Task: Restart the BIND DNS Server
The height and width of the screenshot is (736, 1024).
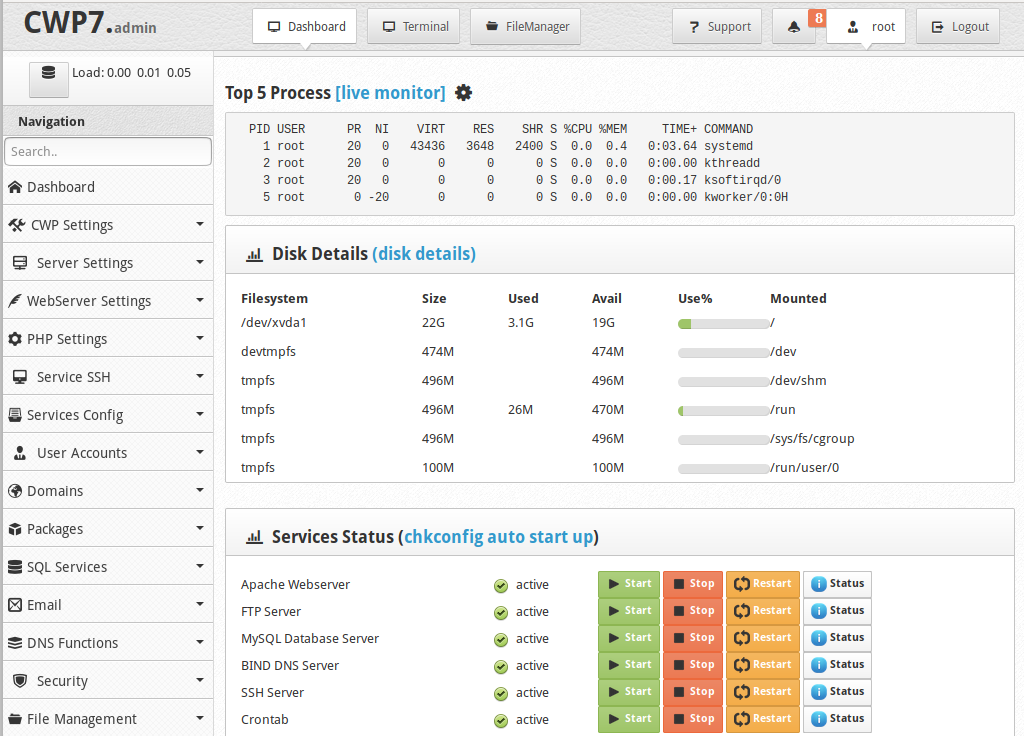Action: point(762,664)
